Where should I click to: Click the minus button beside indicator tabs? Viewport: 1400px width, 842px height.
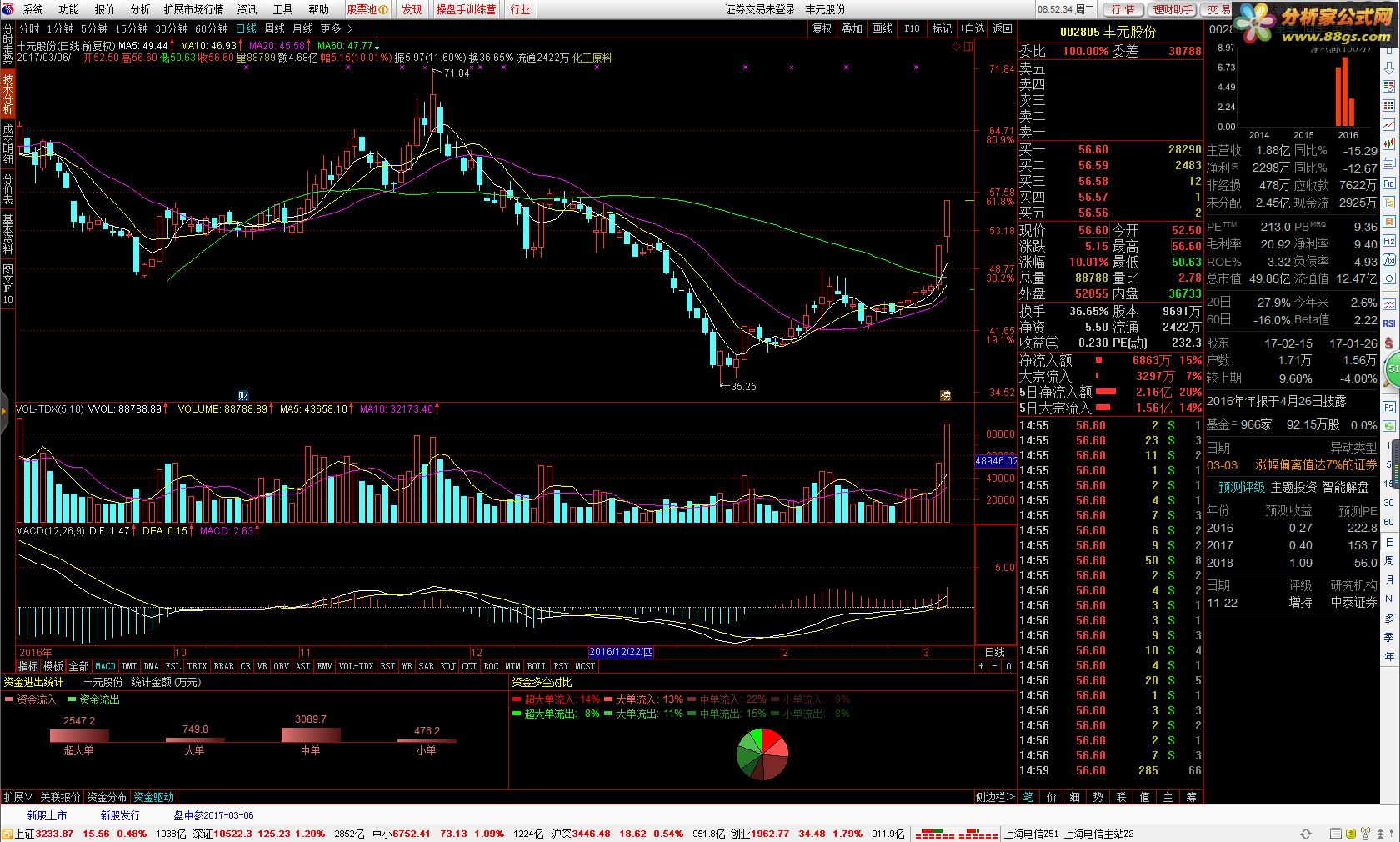[x=995, y=666]
